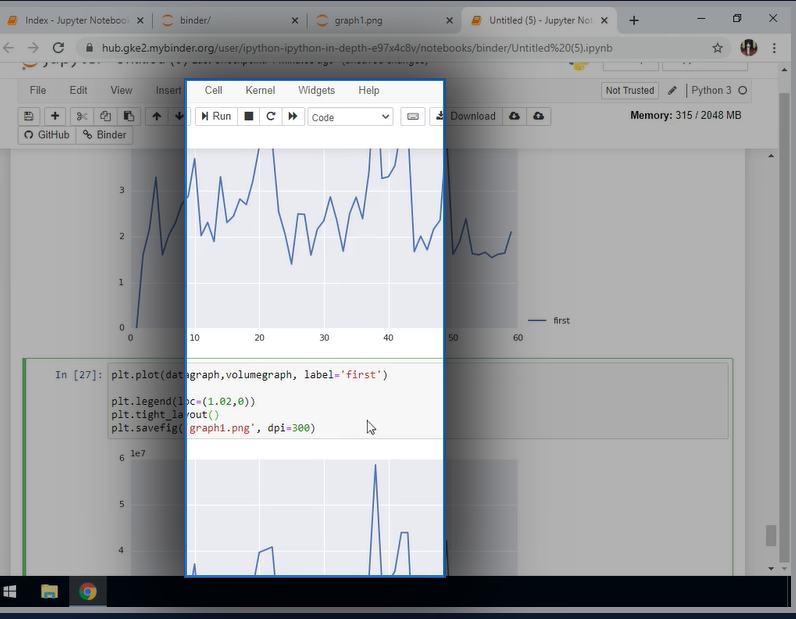Click the first cloud icon after Download

(x=514, y=116)
